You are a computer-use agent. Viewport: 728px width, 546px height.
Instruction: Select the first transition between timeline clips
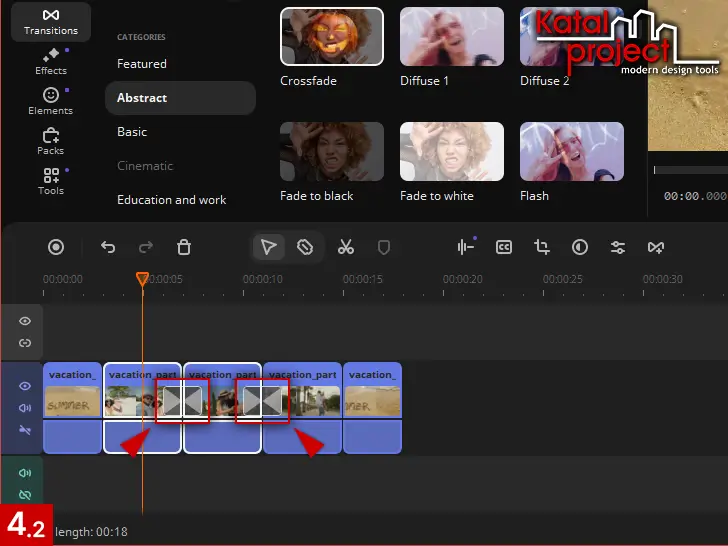[182, 401]
